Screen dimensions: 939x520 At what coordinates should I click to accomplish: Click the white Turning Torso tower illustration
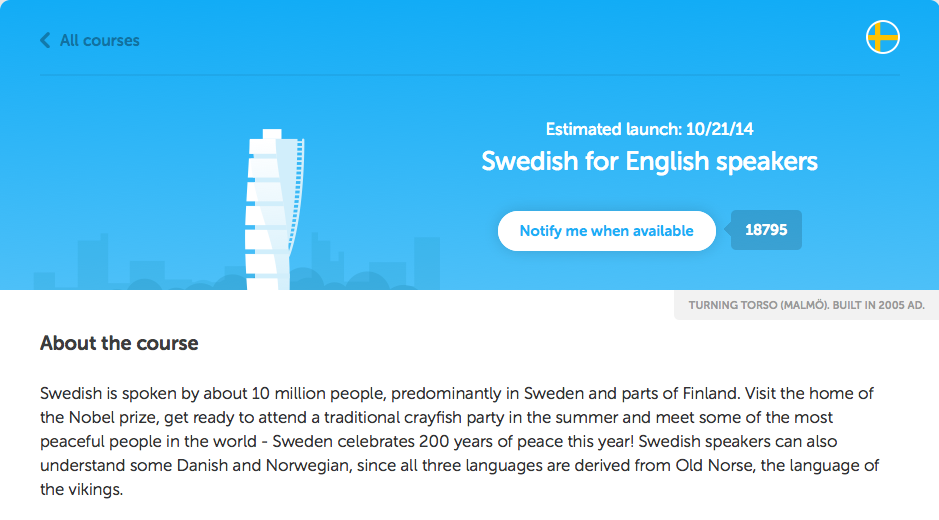tap(270, 210)
